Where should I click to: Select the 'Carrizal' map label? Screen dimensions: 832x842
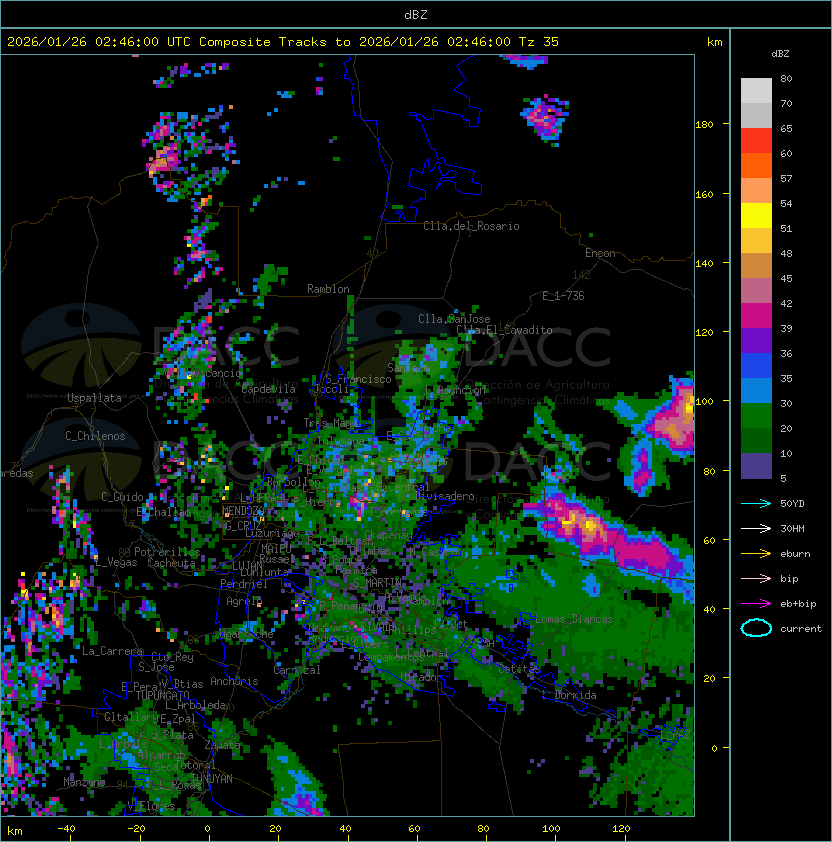click(297, 670)
